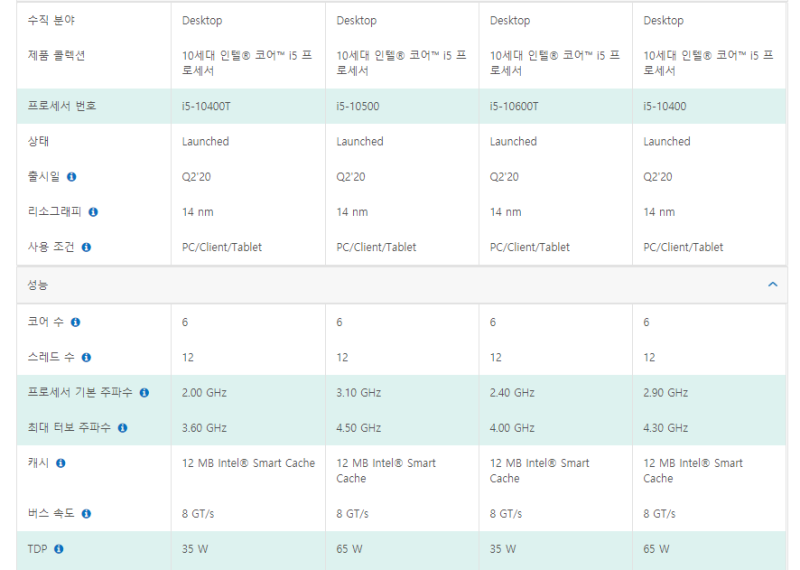
Task: Click info icon for 프로세서 기본 주파수
Action: click(x=144, y=392)
